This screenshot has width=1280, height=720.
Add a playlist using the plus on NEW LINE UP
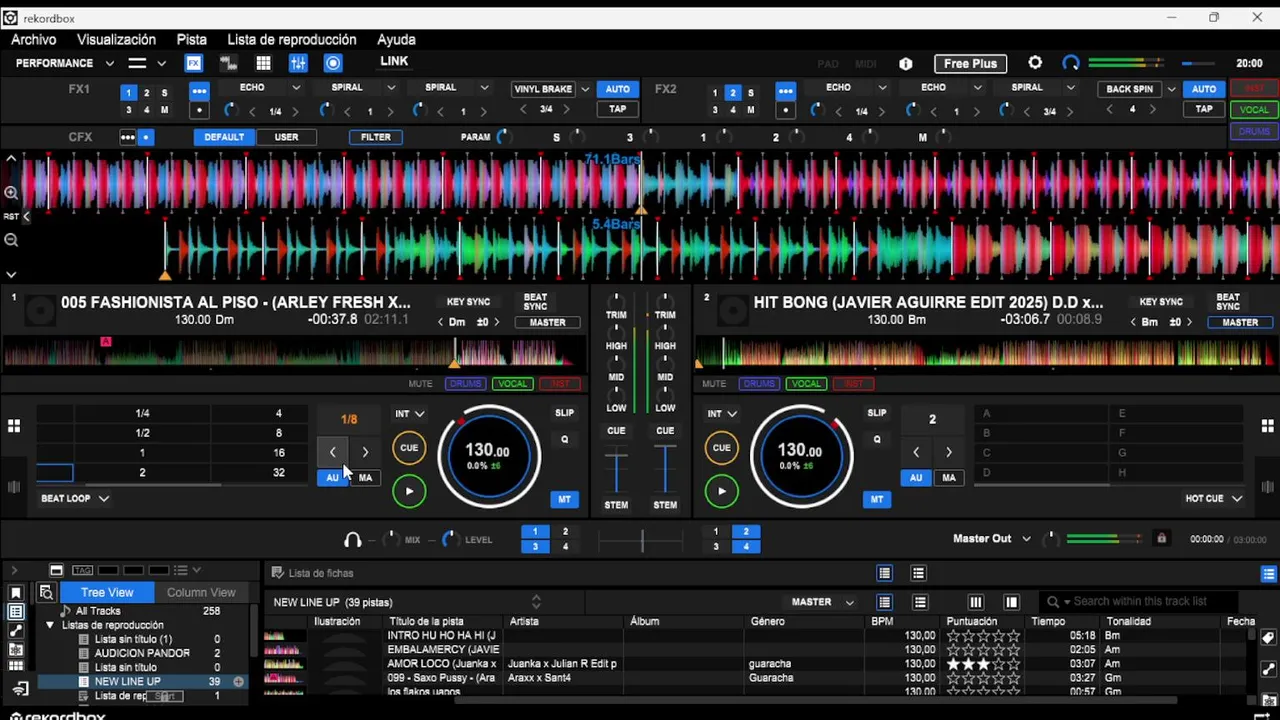tap(238, 682)
